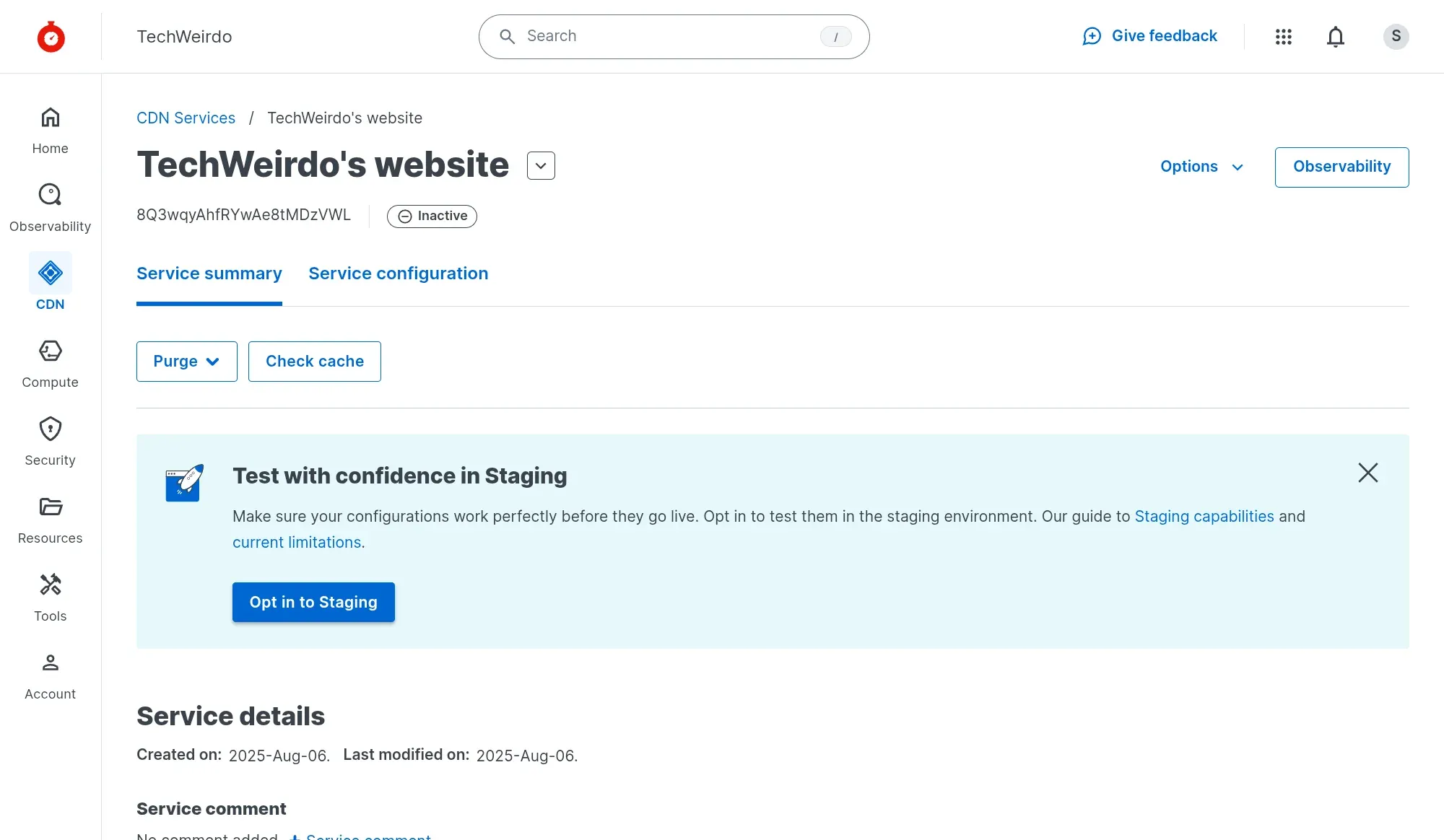Click the TechWeirdo's website page title

click(323, 165)
